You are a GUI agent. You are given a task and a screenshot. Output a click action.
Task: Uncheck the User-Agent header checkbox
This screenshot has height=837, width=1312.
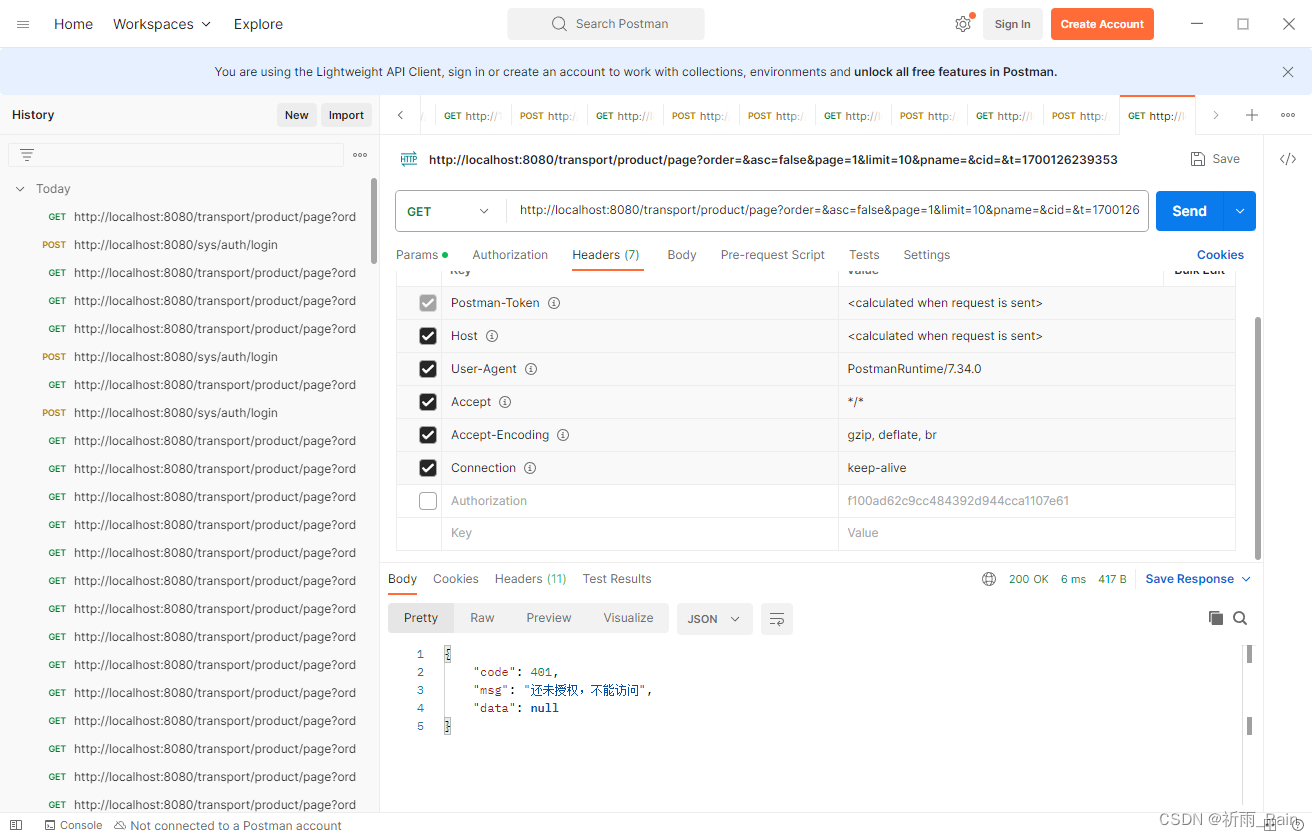pos(428,369)
